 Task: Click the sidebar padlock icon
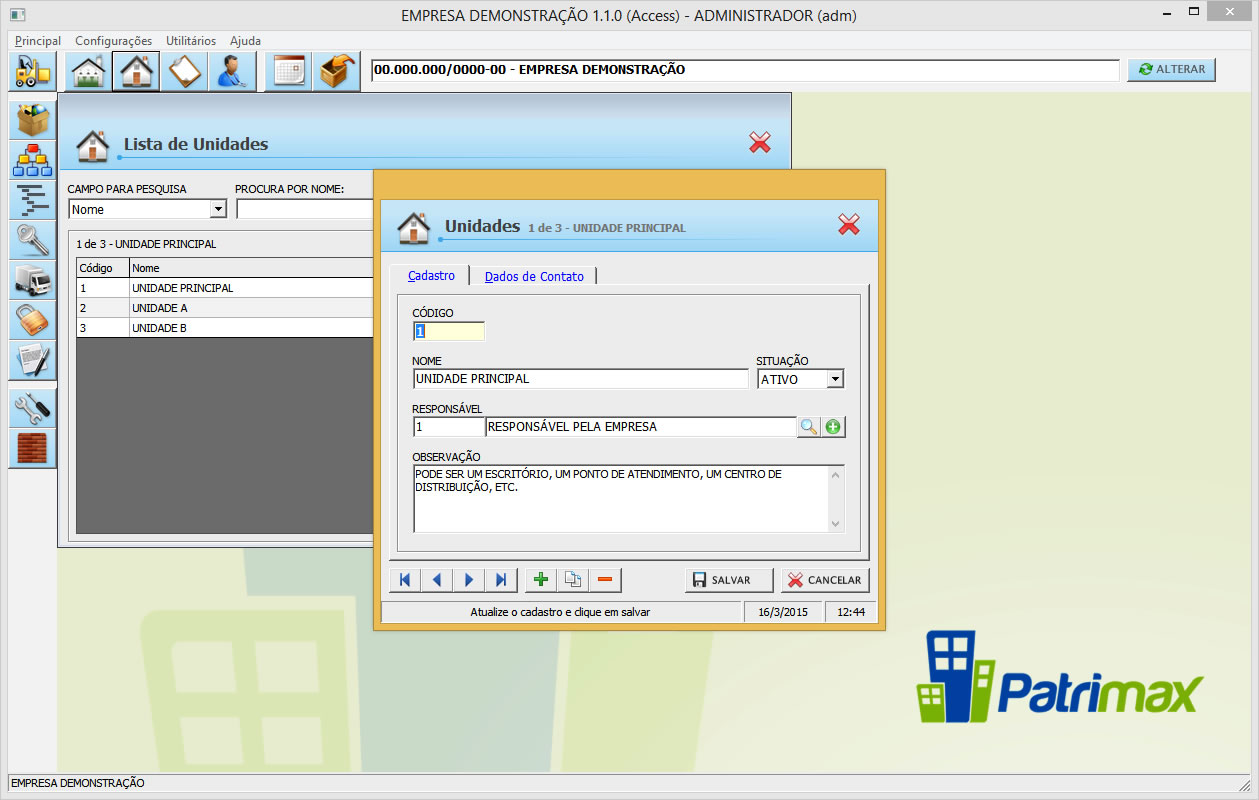[x=33, y=320]
